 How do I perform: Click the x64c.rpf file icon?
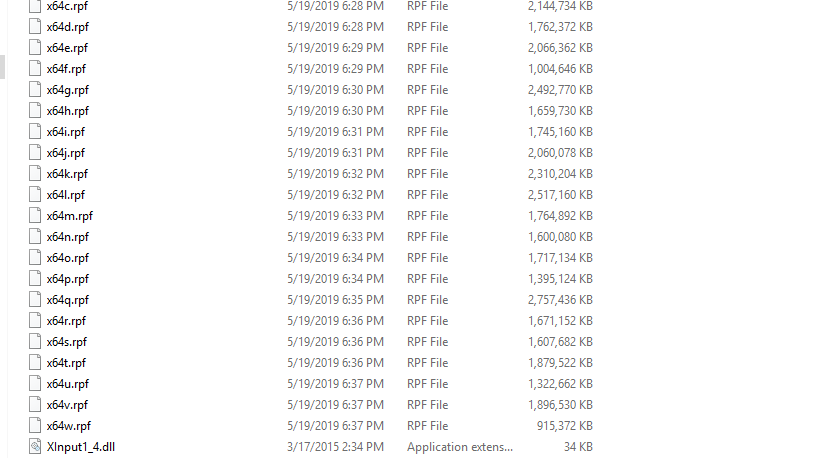tap(36, 6)
